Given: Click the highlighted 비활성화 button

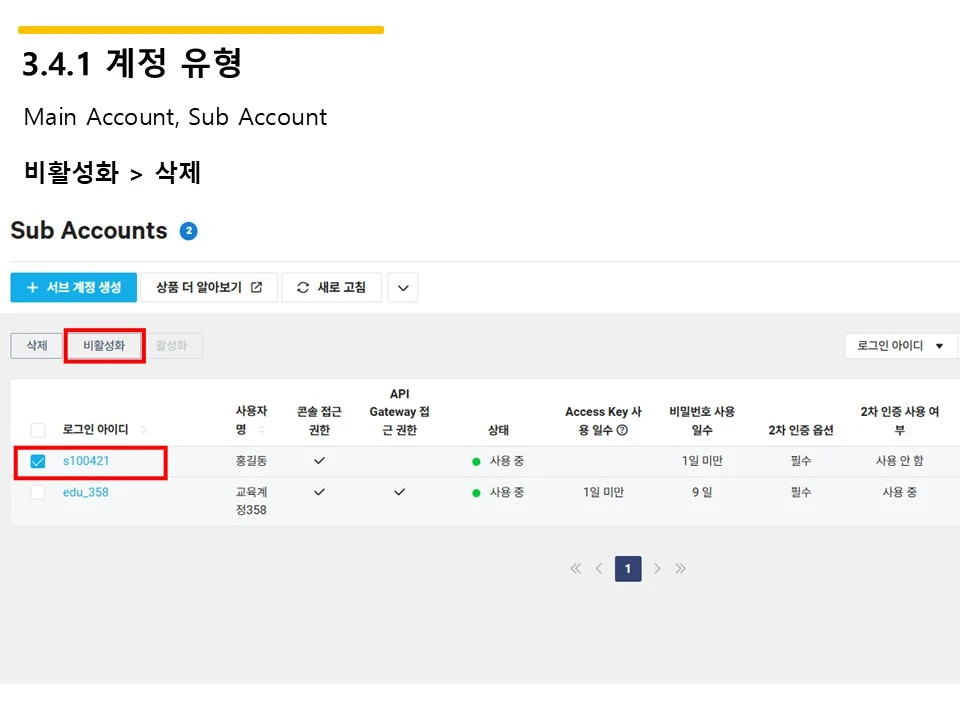Looking at the screenshot, I should pyautogui.click(x=104, y=344).
